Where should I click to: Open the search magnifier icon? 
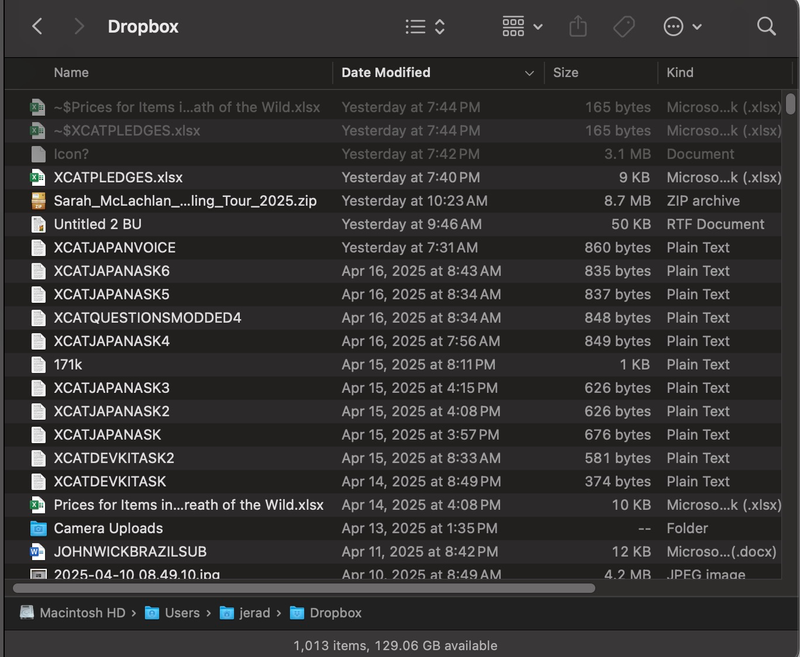(x=766, y=27)
